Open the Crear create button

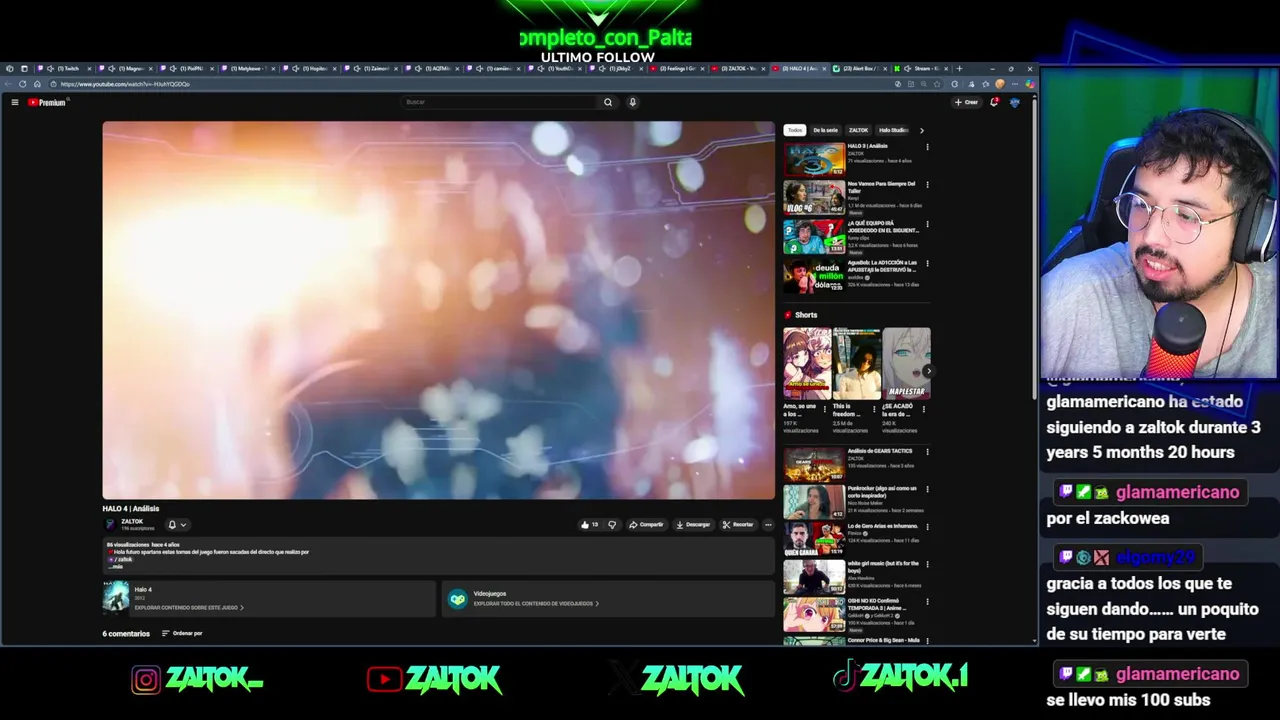point(966,102)
